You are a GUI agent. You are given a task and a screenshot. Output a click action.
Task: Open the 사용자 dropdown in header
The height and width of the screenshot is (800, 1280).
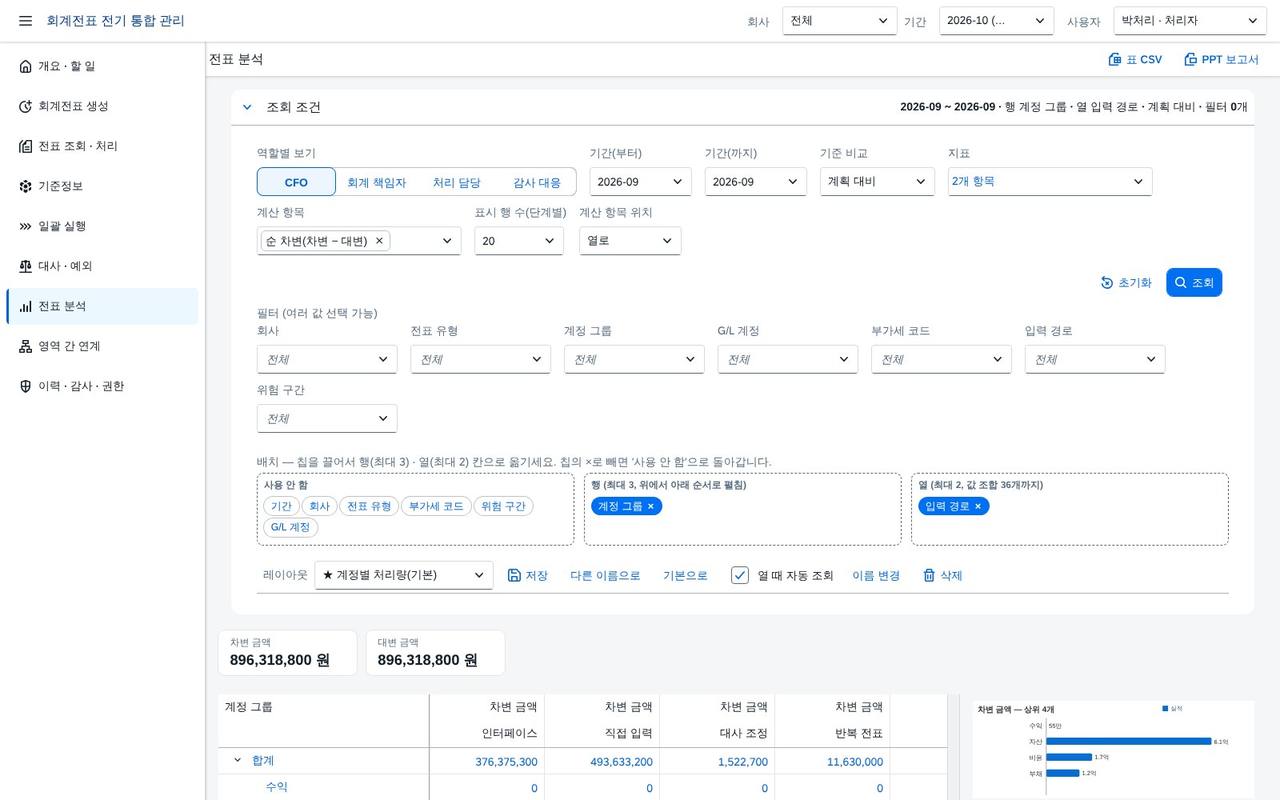(x=1190, y=21)
